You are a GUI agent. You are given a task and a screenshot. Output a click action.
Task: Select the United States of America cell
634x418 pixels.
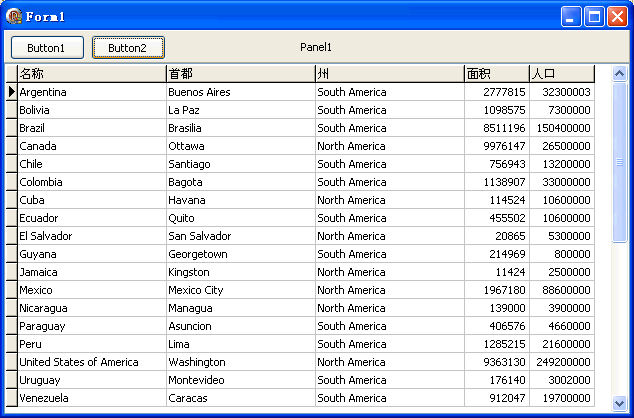pos(92,362)
